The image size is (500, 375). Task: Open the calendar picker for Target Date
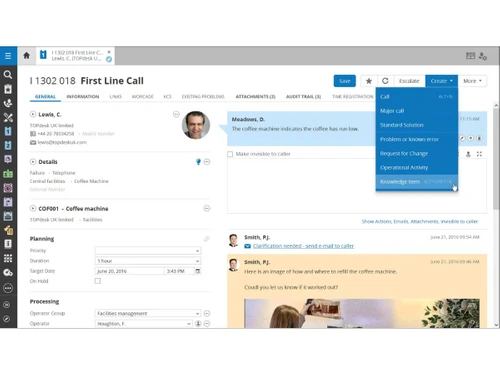click(x=198, y=271)
